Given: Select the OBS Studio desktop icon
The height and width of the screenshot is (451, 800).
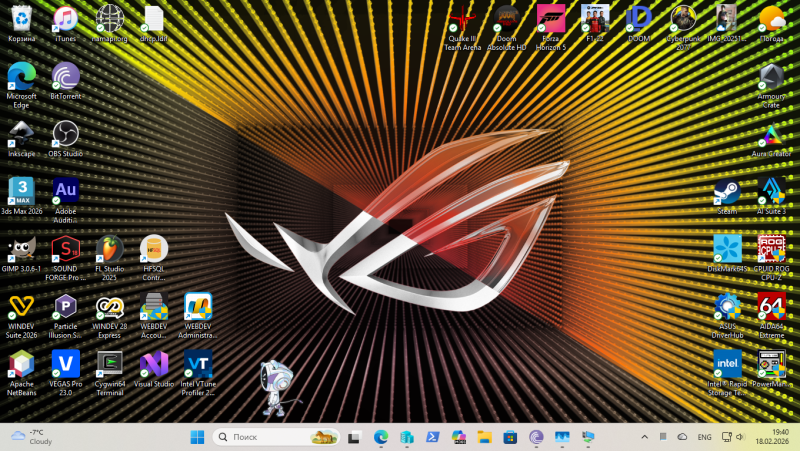Looking at the screenshot, I should tap(66, 134).
